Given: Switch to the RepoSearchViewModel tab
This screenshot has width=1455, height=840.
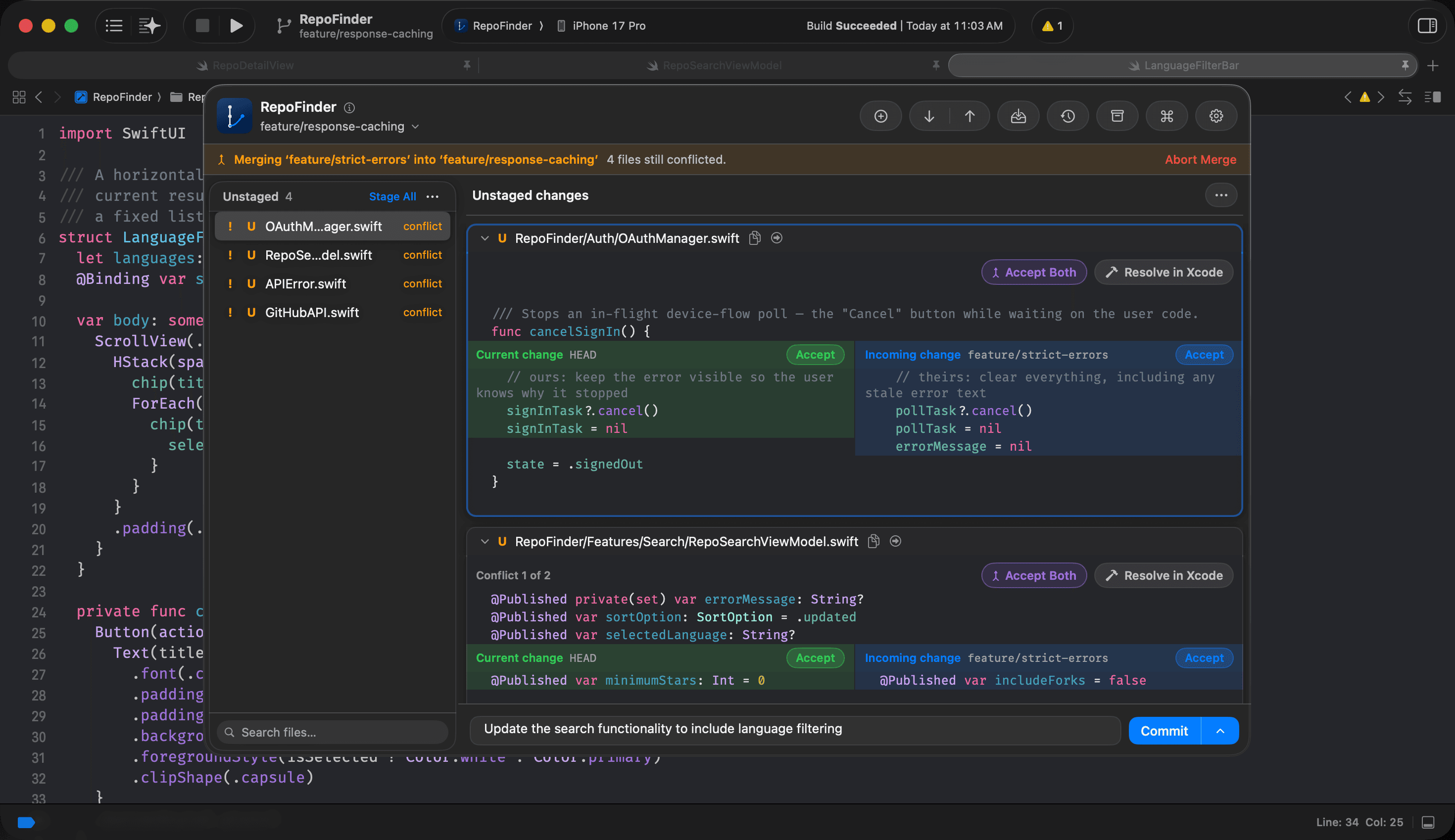Looking at the screenshot, I should pos(714,66).
